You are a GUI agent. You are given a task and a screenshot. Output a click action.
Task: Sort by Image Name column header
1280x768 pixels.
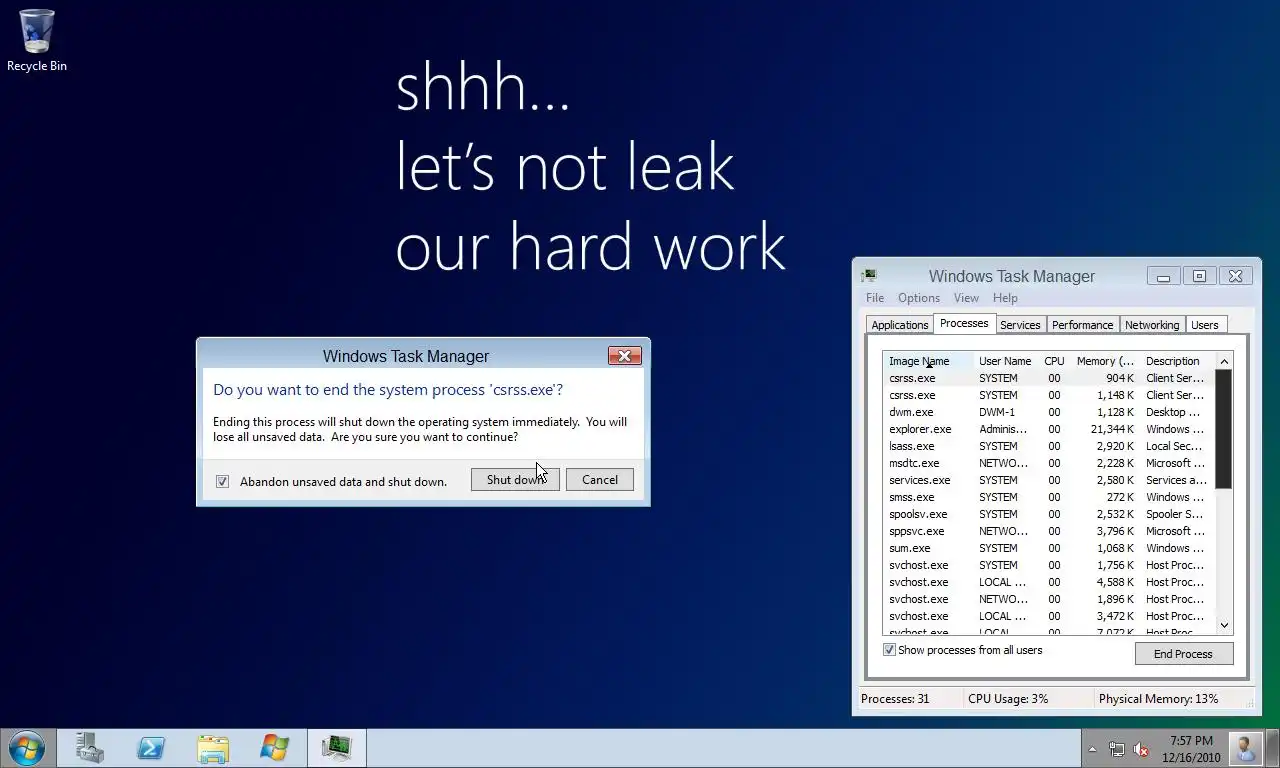point(928,361)
